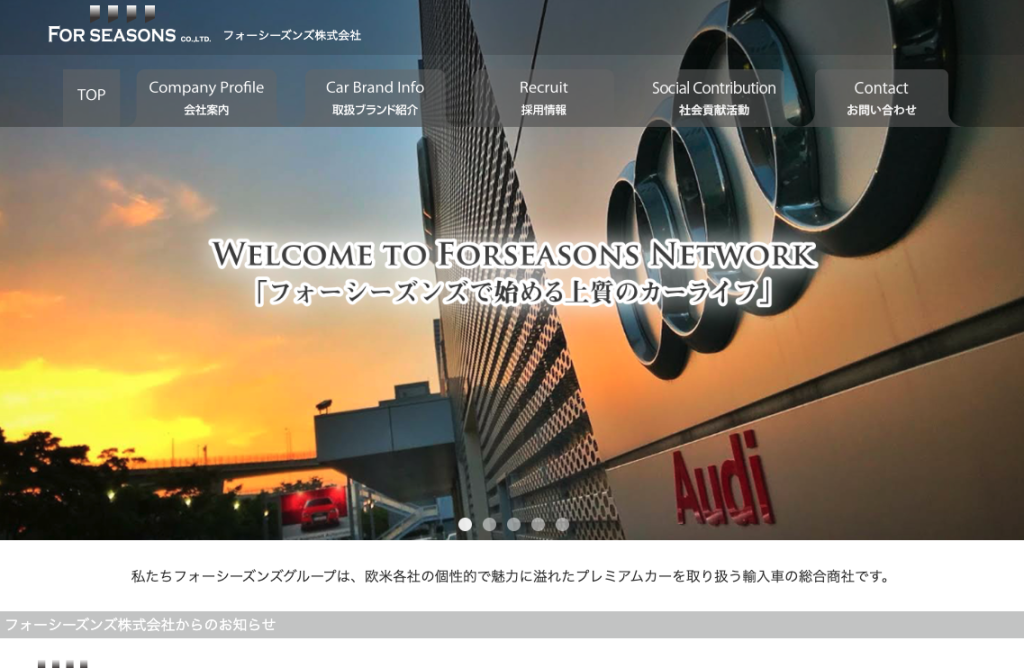Viewport: 1024px width, 668px height.
Task: Select the first carousel dot indicator
Action: pyautogui.click(x=465, y=524)
